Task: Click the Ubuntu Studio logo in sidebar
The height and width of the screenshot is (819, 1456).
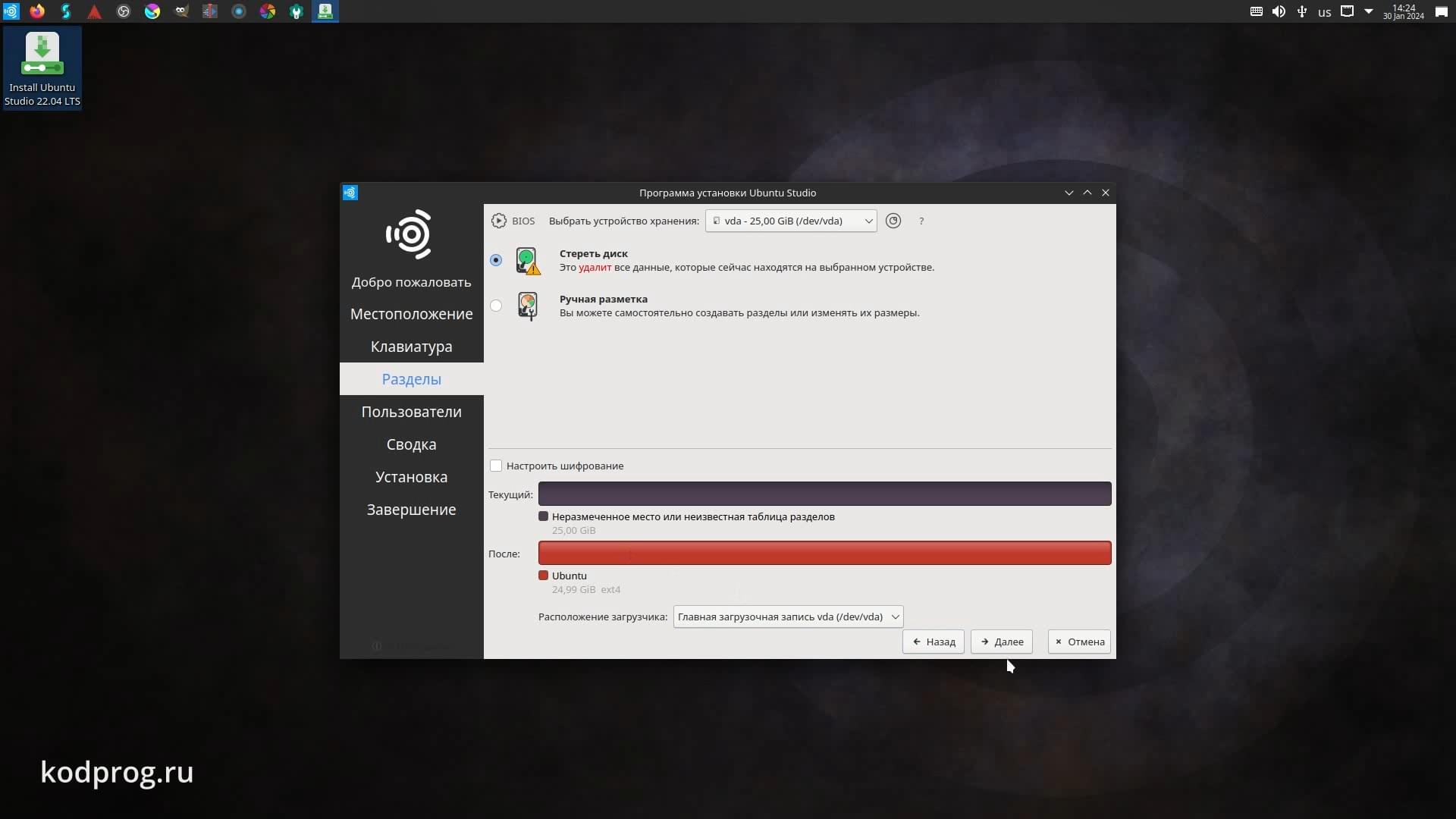Action: (410, 234)
